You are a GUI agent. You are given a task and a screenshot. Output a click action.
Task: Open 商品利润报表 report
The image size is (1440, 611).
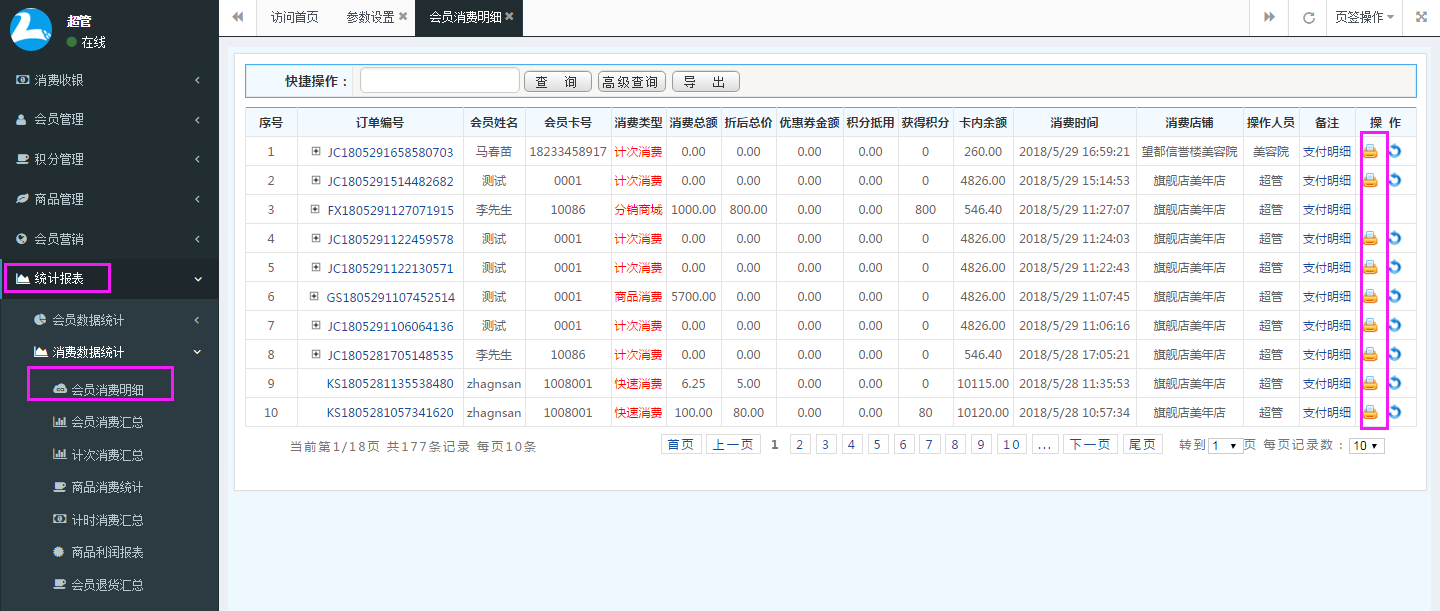pyautogui.click(x=109, y=552)
